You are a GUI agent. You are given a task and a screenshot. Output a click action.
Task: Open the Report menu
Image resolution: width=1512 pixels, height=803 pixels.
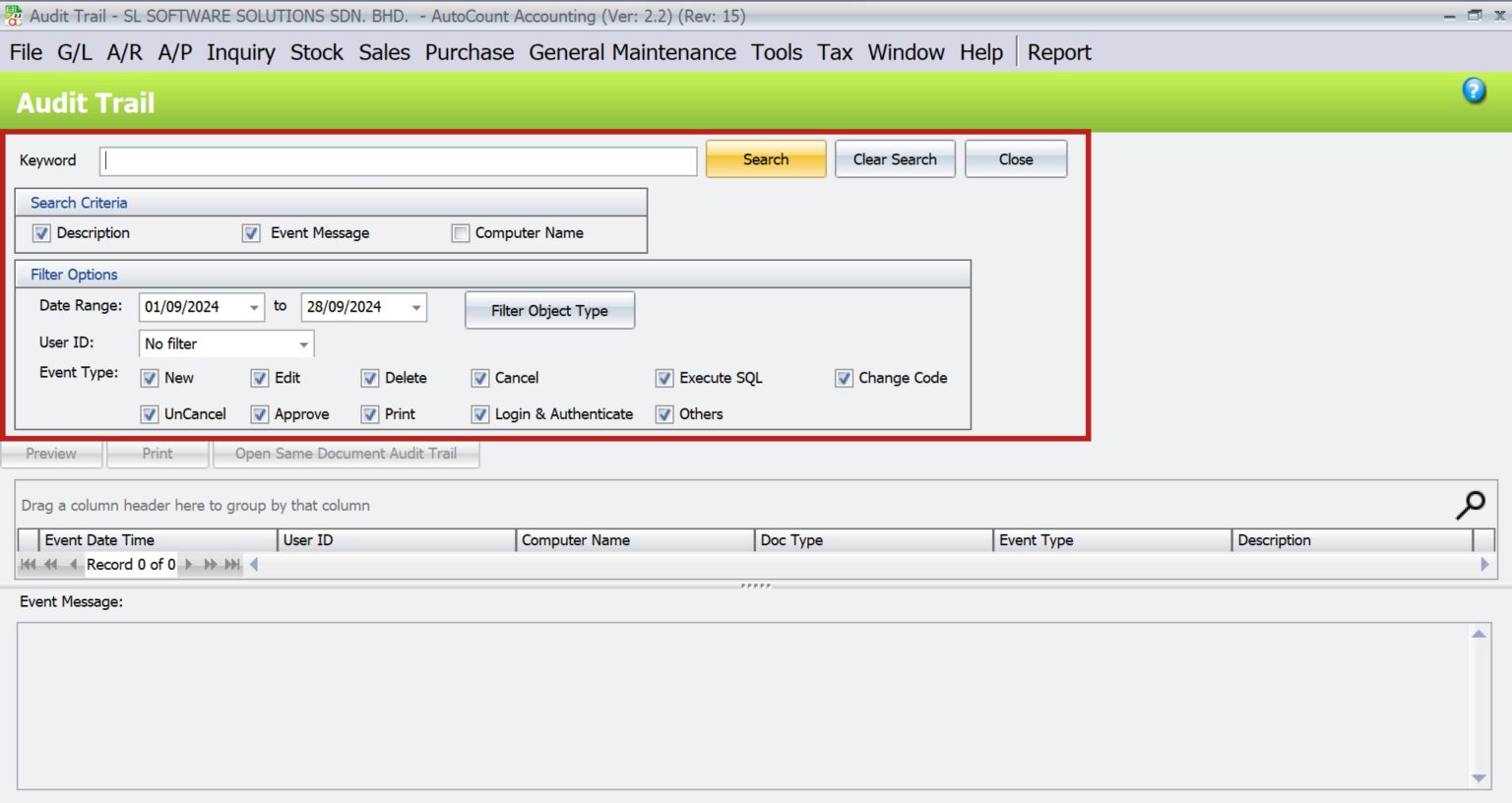[x=1059, y=52]
